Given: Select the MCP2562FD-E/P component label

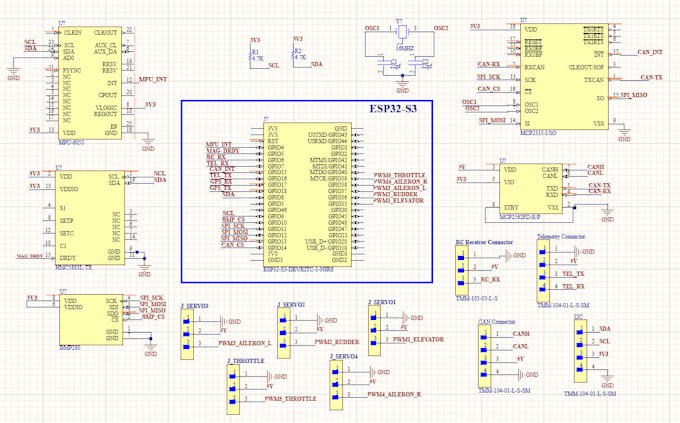Looking at the screenshot, I should (520, 216).
